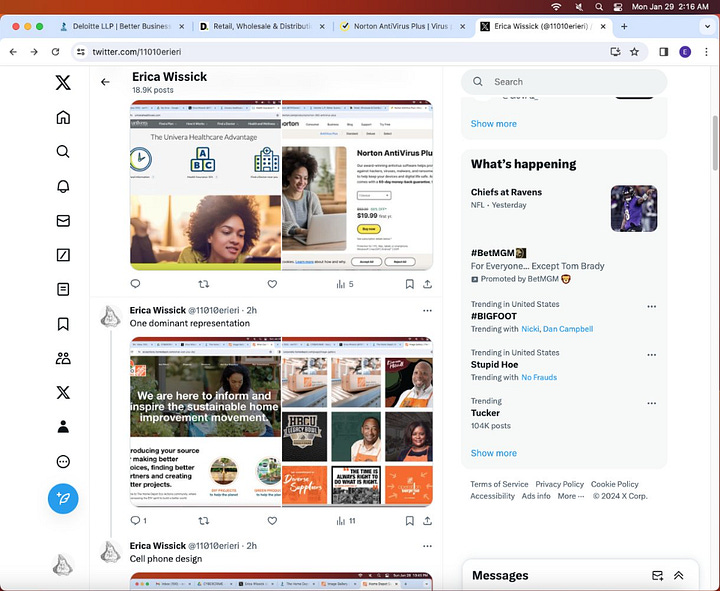Open Ads info footer link

[x=536, y=496]
